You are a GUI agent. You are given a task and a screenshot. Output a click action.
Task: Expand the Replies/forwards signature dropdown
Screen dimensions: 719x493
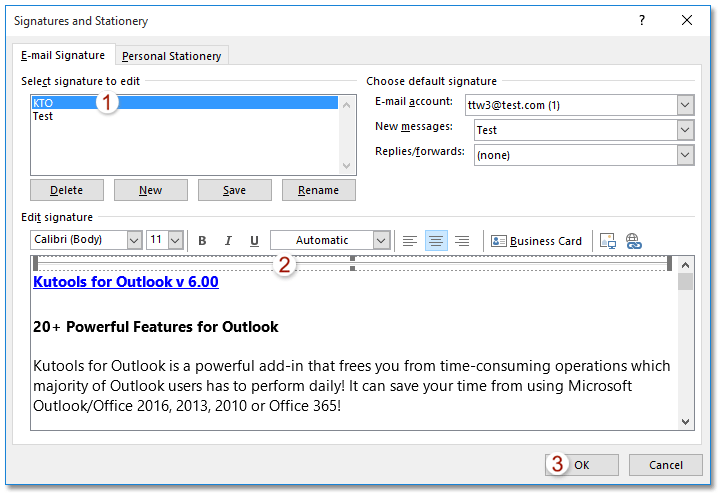pos(685,155)
